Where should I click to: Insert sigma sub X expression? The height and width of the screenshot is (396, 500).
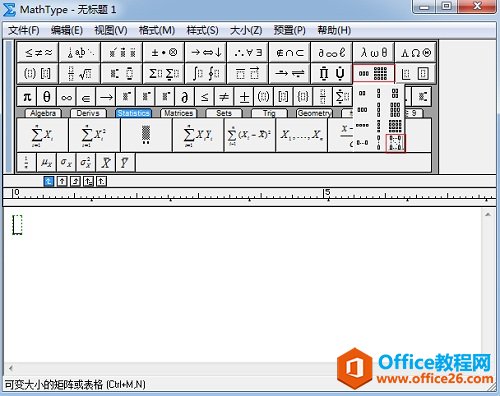point(66,163)
